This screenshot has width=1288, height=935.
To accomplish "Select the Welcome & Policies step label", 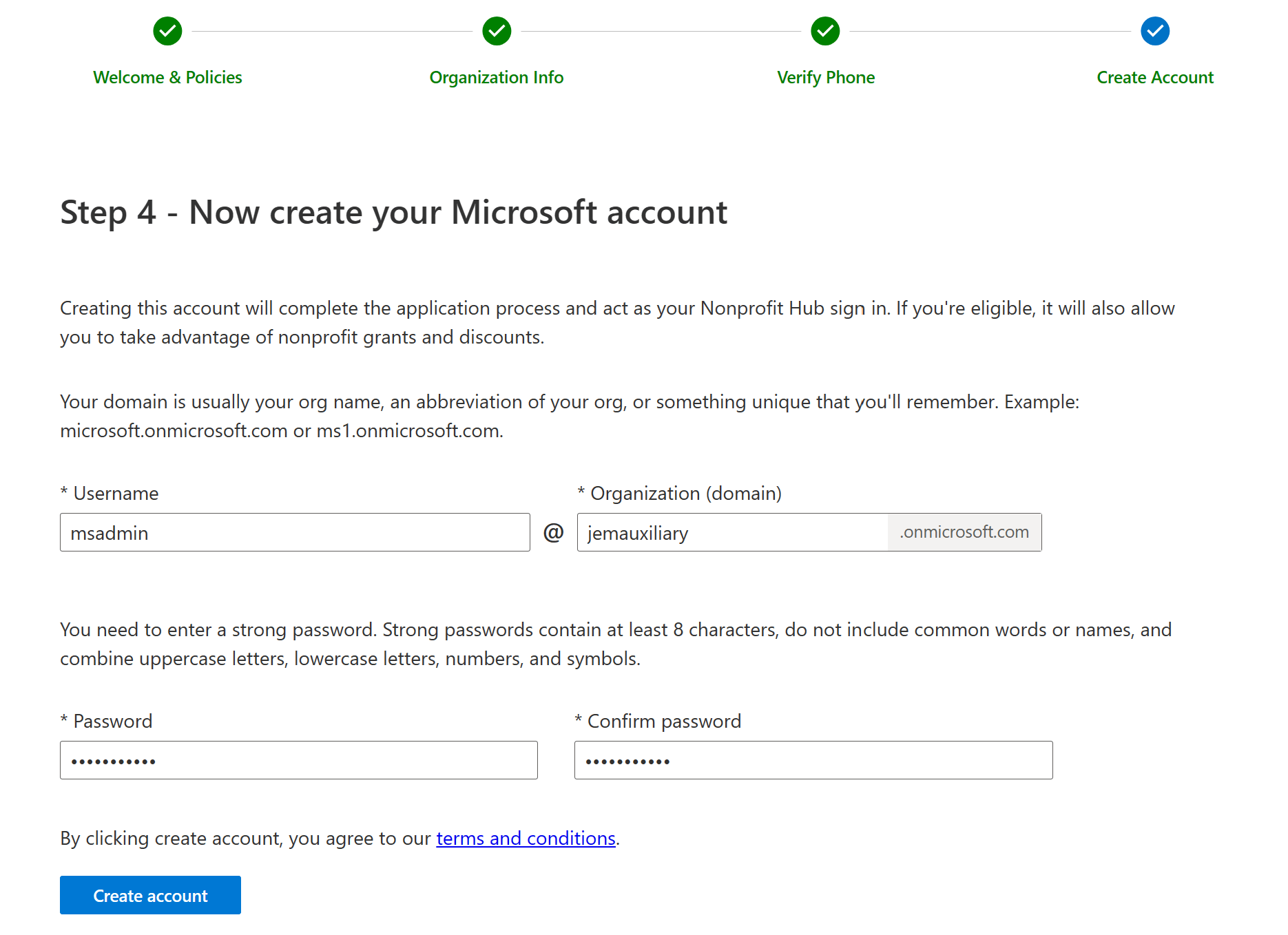I will (167, 77).
